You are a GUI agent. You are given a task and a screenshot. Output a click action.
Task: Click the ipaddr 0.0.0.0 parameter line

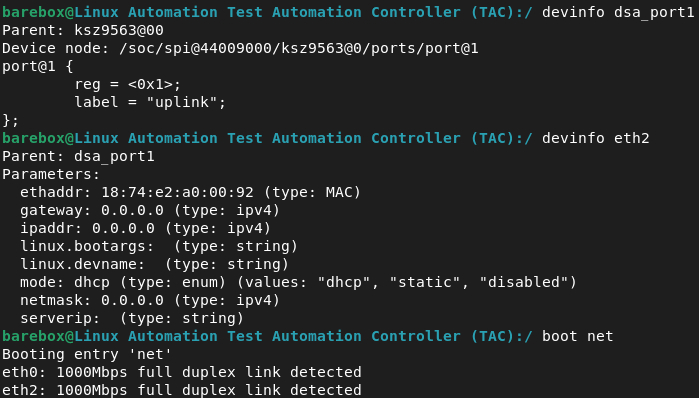145,228
